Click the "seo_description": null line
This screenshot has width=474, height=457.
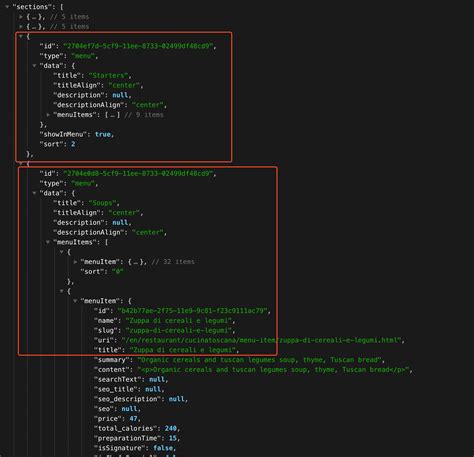click(141, 399)
